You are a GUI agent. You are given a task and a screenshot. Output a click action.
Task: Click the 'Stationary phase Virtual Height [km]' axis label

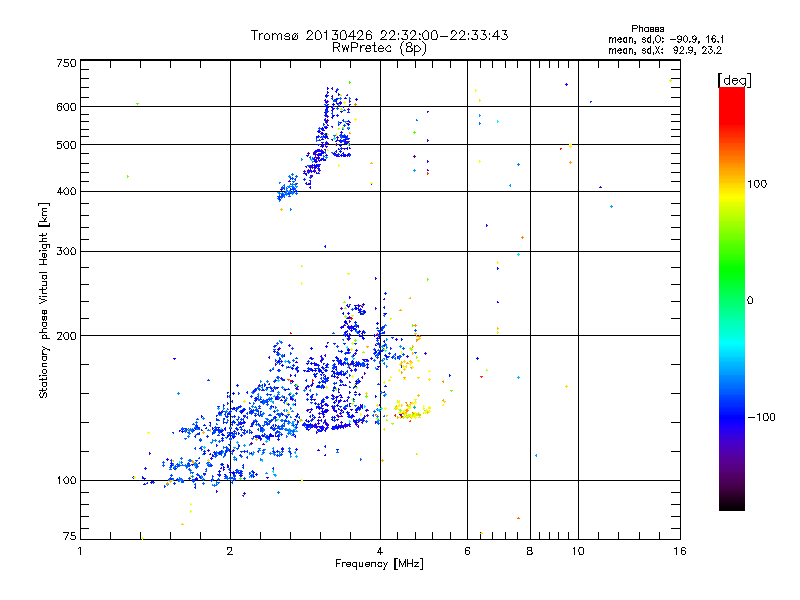44,301
